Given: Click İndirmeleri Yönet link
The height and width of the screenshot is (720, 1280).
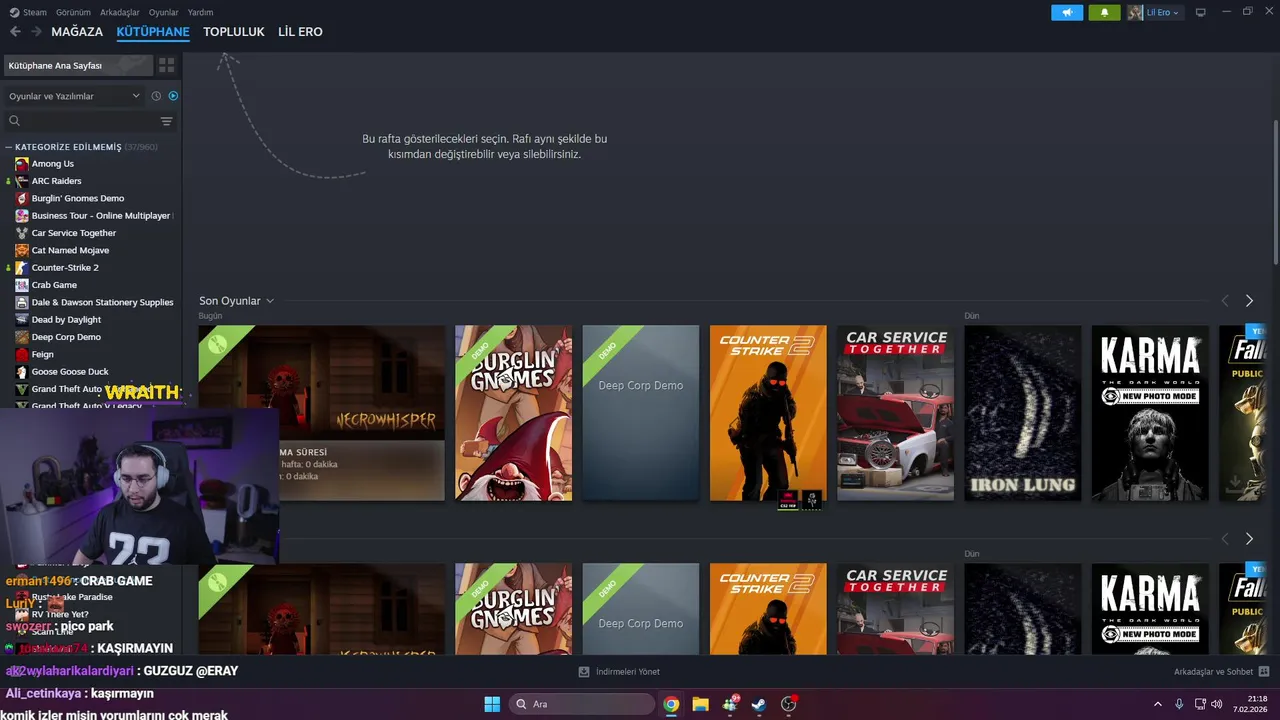Looking at the screenshot, I should click(x=628, y=672).
